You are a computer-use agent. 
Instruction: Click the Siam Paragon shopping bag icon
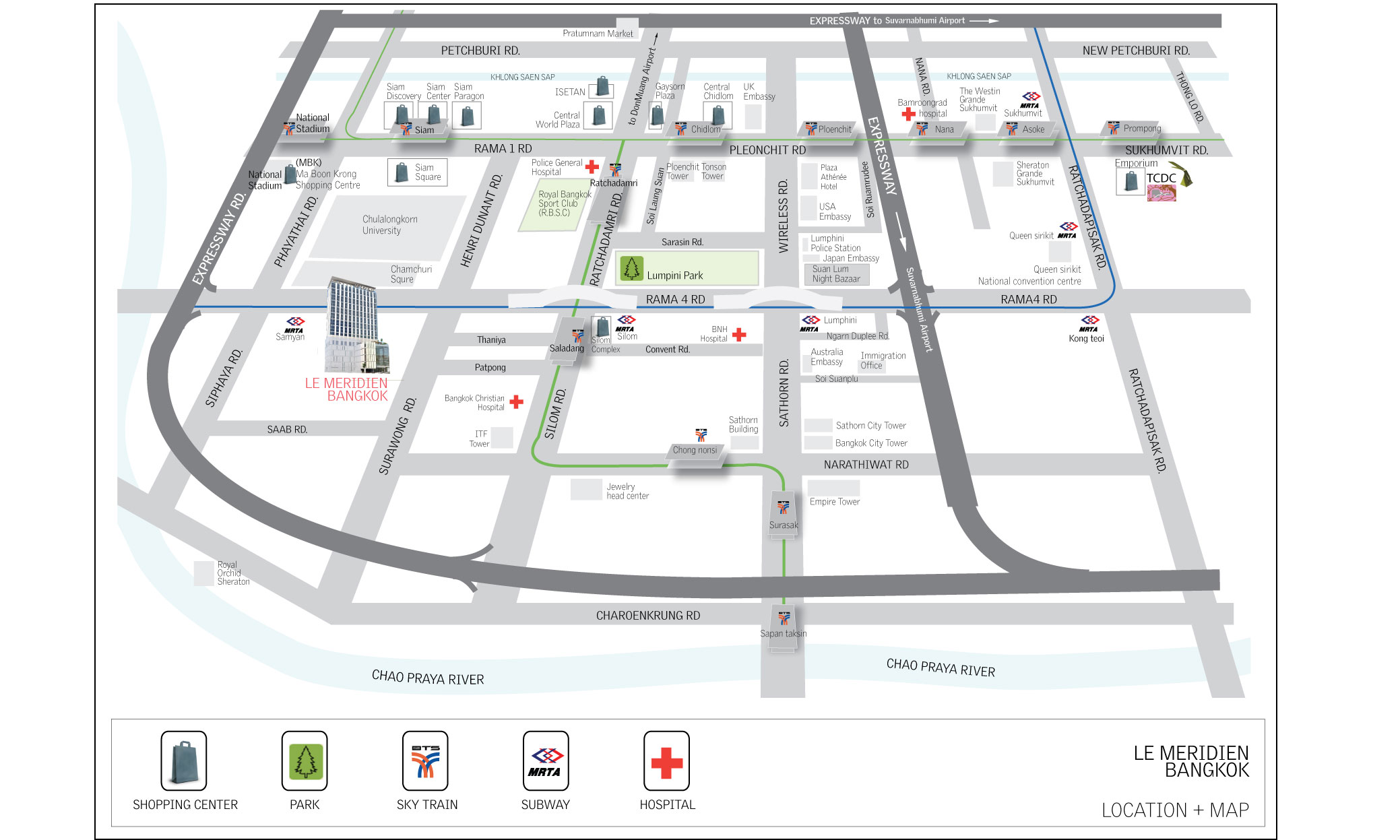467,116
